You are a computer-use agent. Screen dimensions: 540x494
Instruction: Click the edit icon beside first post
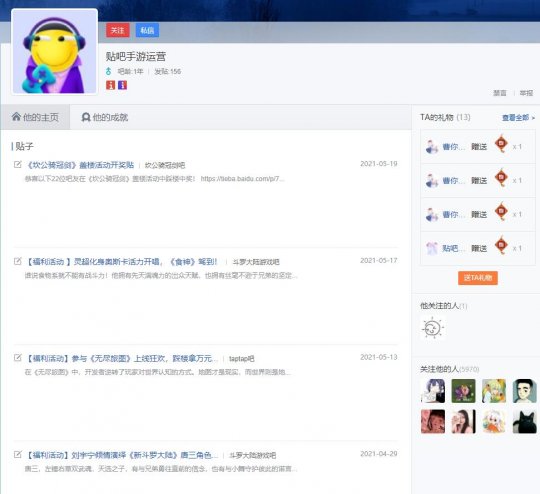(x=18, y=164)
